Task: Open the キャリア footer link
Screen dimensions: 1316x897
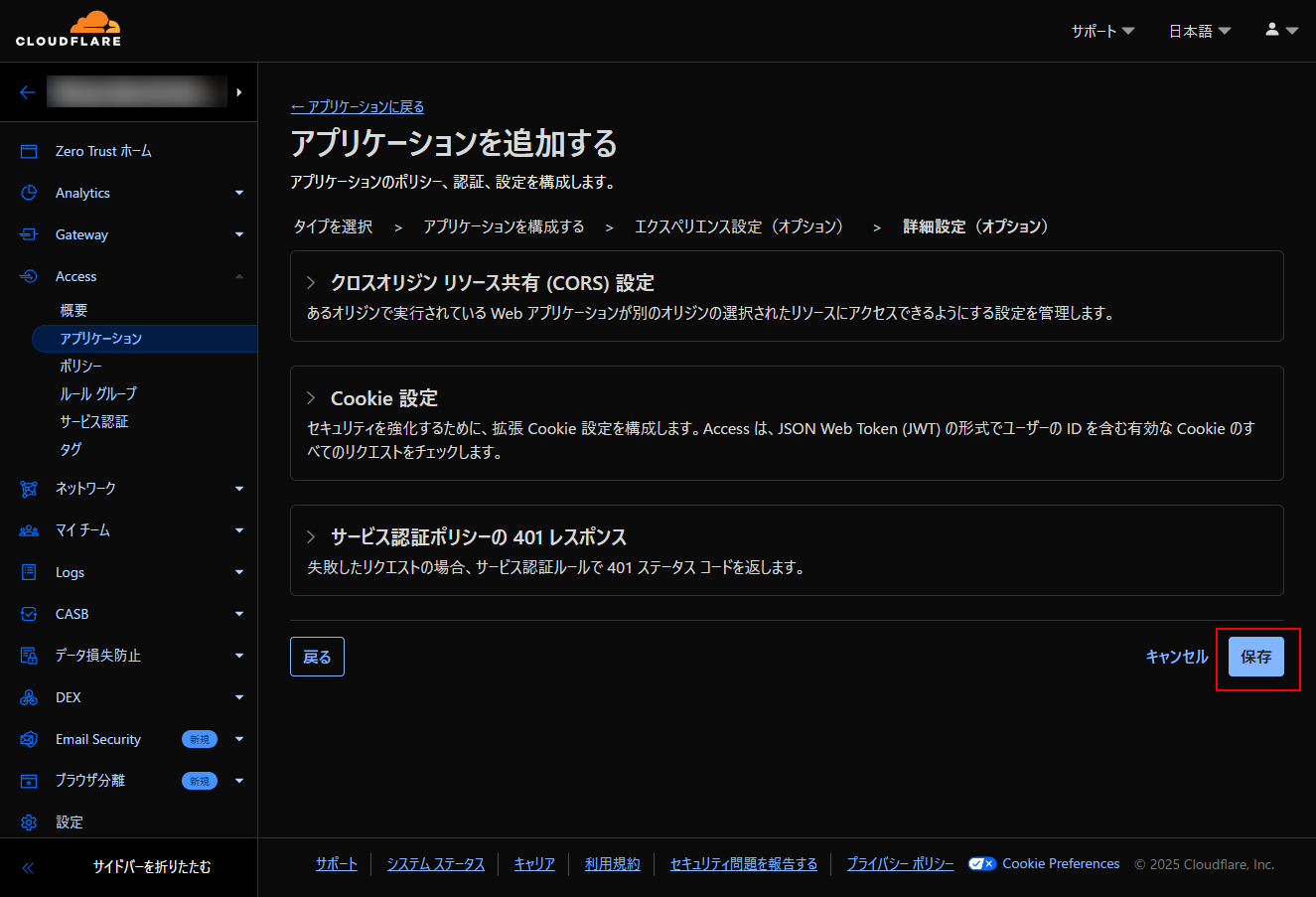Action: click(534, 864)
